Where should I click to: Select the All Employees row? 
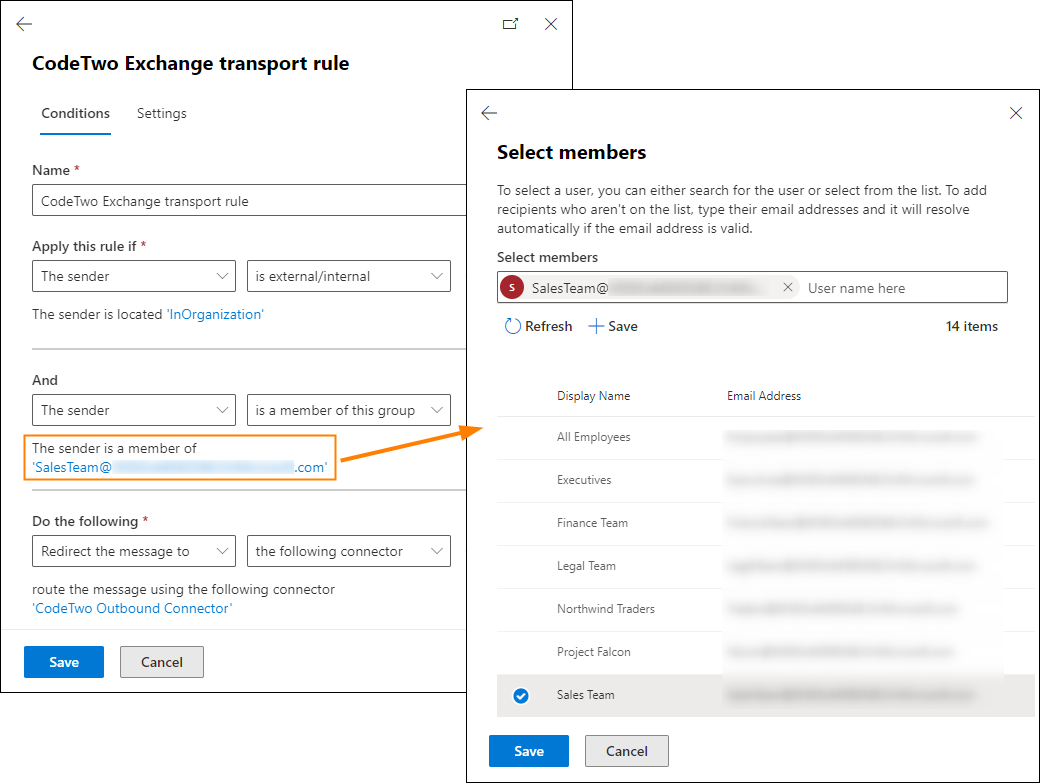[x=765, y=438]
